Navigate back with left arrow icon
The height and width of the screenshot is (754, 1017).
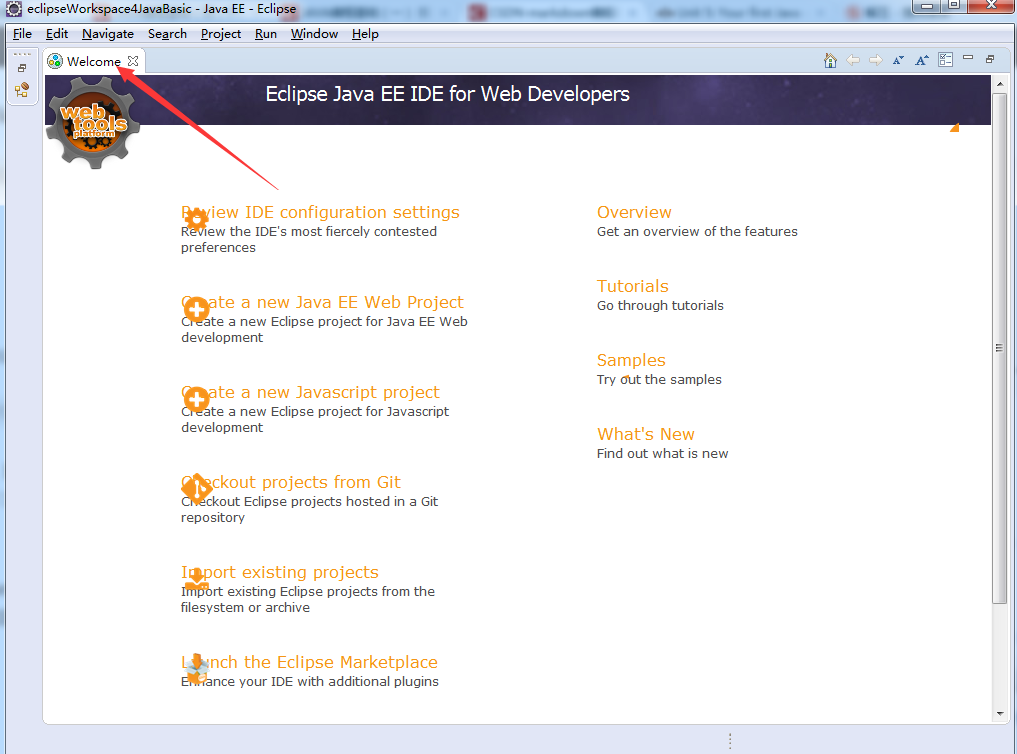coord(853,60)
